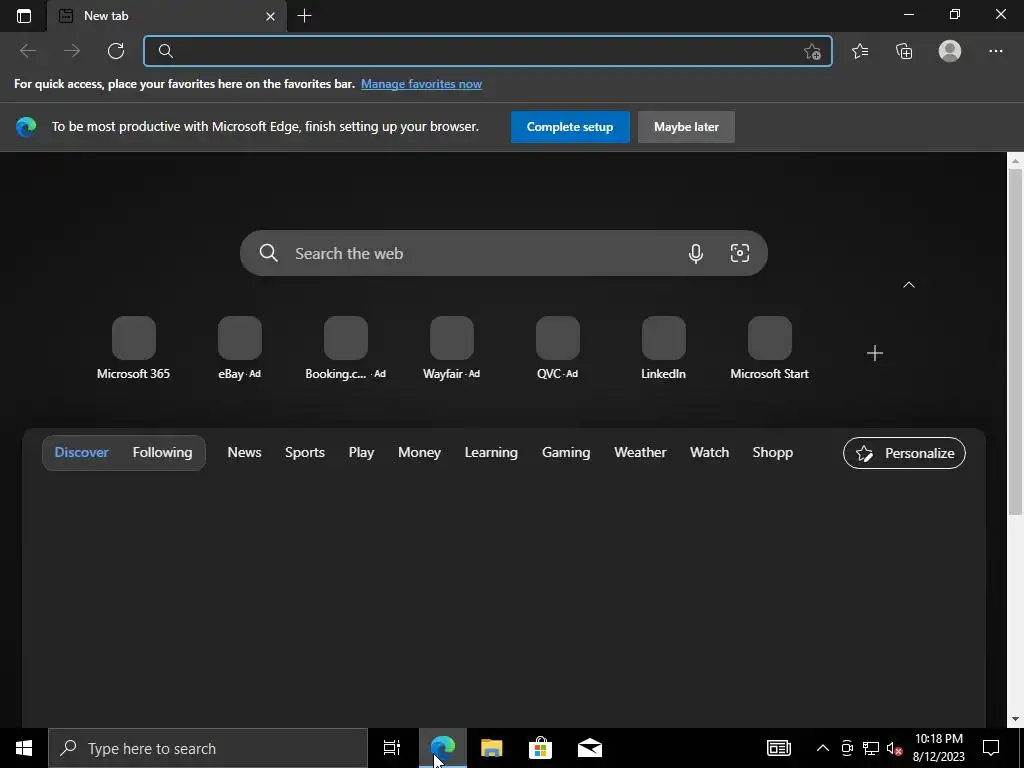Open the Play tab
The width and height of the screenshot is (1024, 768).
point(361,453)
